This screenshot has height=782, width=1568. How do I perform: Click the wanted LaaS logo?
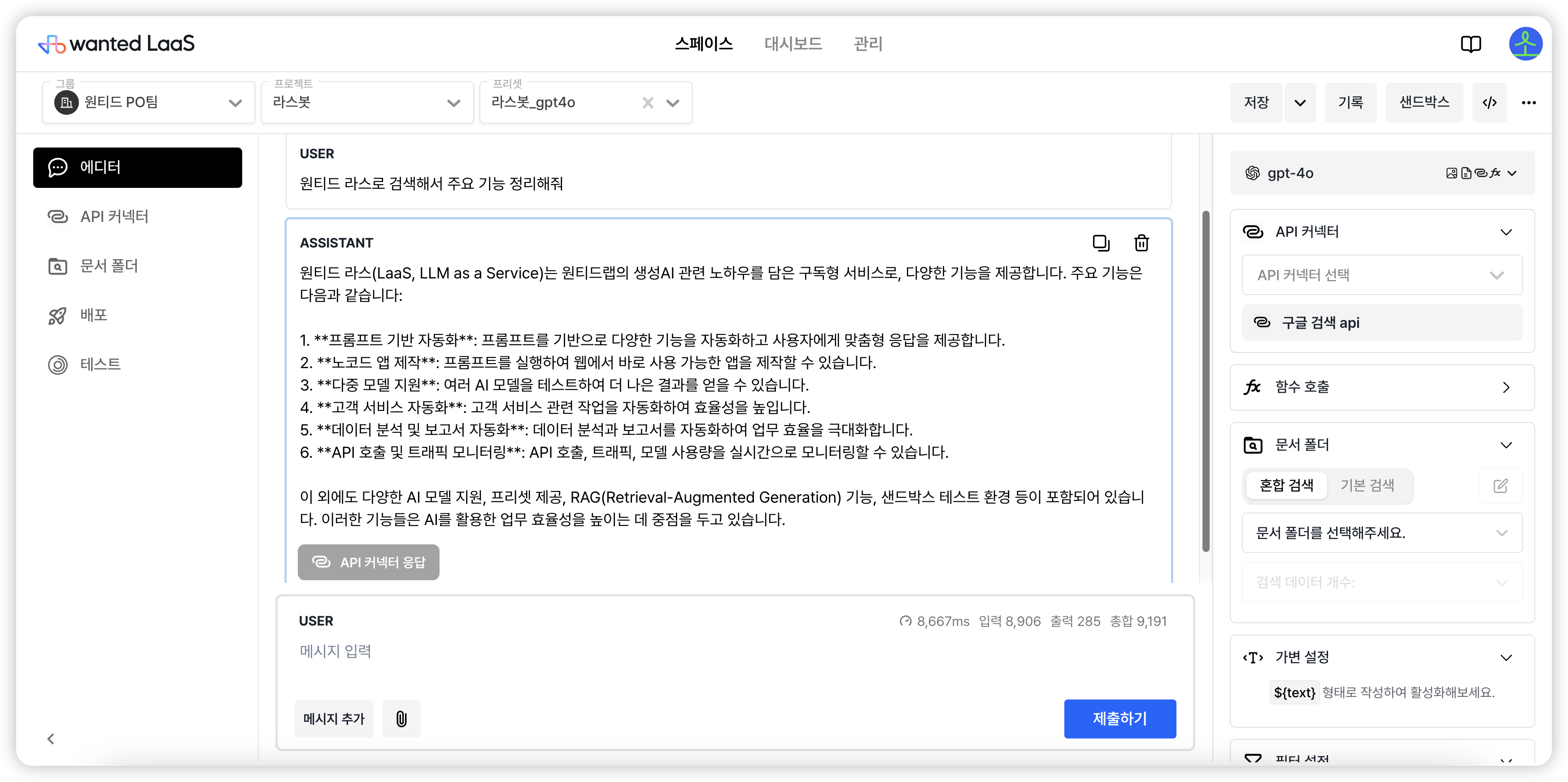(116, 44)
